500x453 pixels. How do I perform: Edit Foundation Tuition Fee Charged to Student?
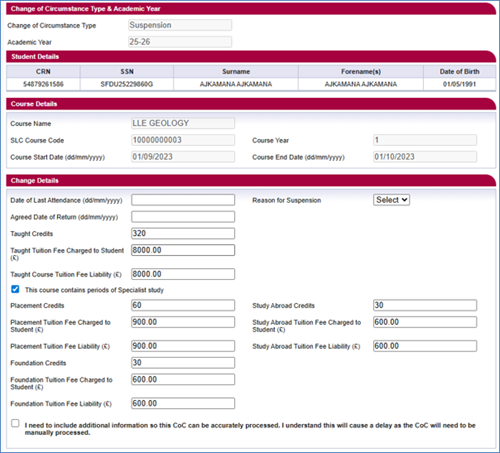pos(183,379)
